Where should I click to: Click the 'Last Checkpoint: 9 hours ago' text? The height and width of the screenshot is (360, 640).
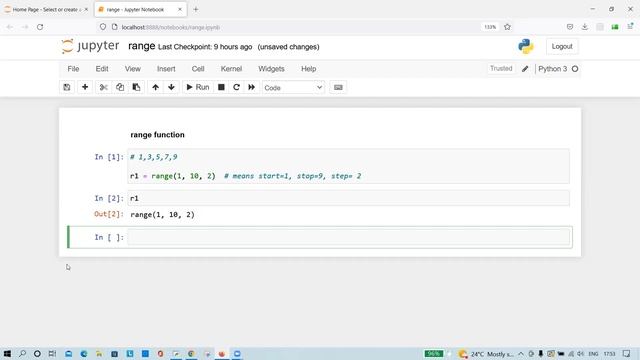click(205, 47)
